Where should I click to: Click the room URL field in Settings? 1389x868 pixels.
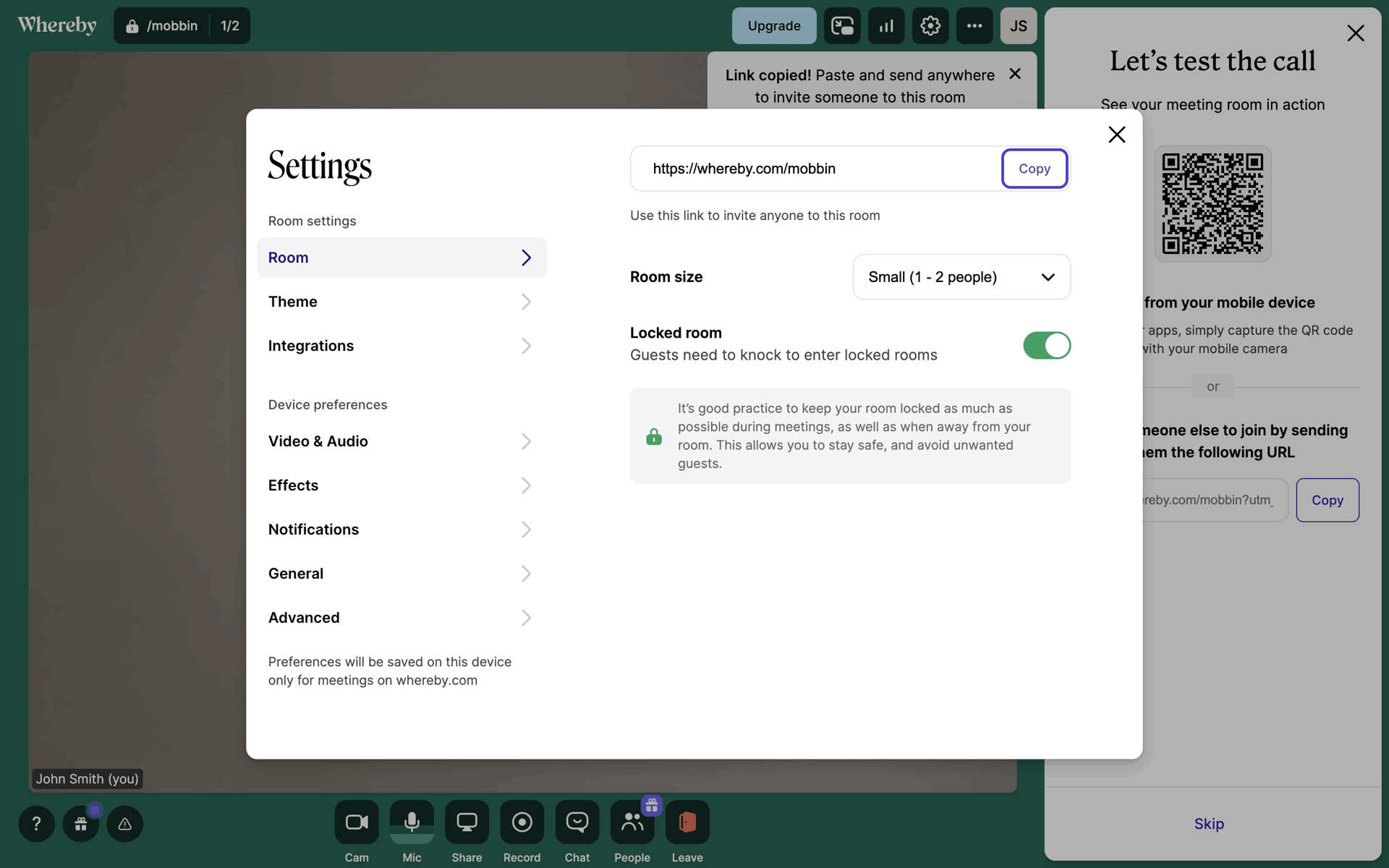click(816, 169)
